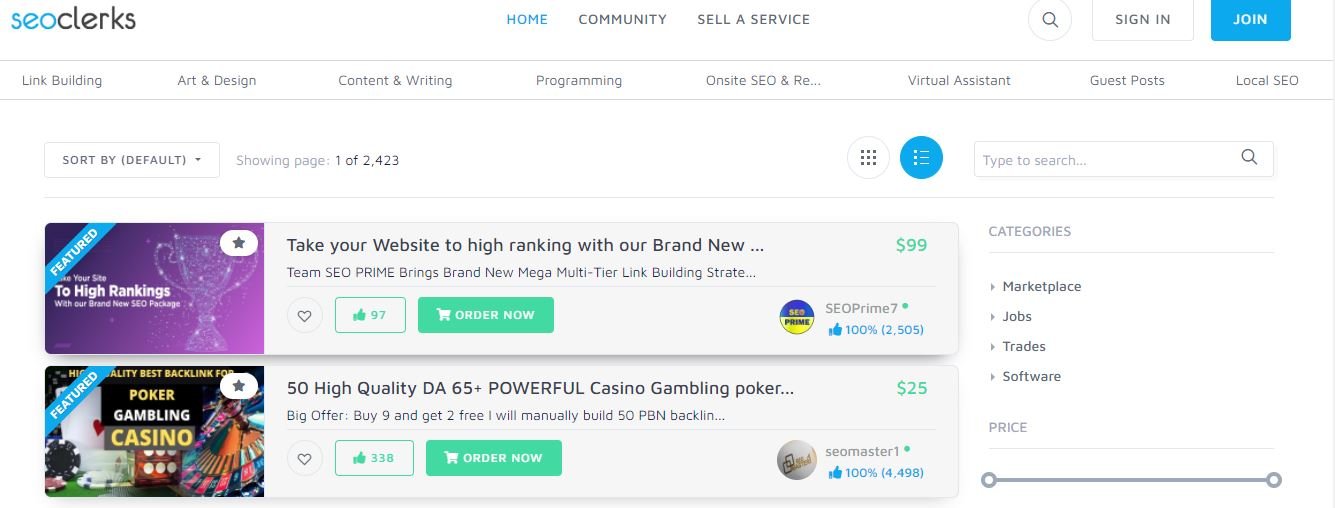Open the seomaster1 seller avatar

(x=797, y=460)
